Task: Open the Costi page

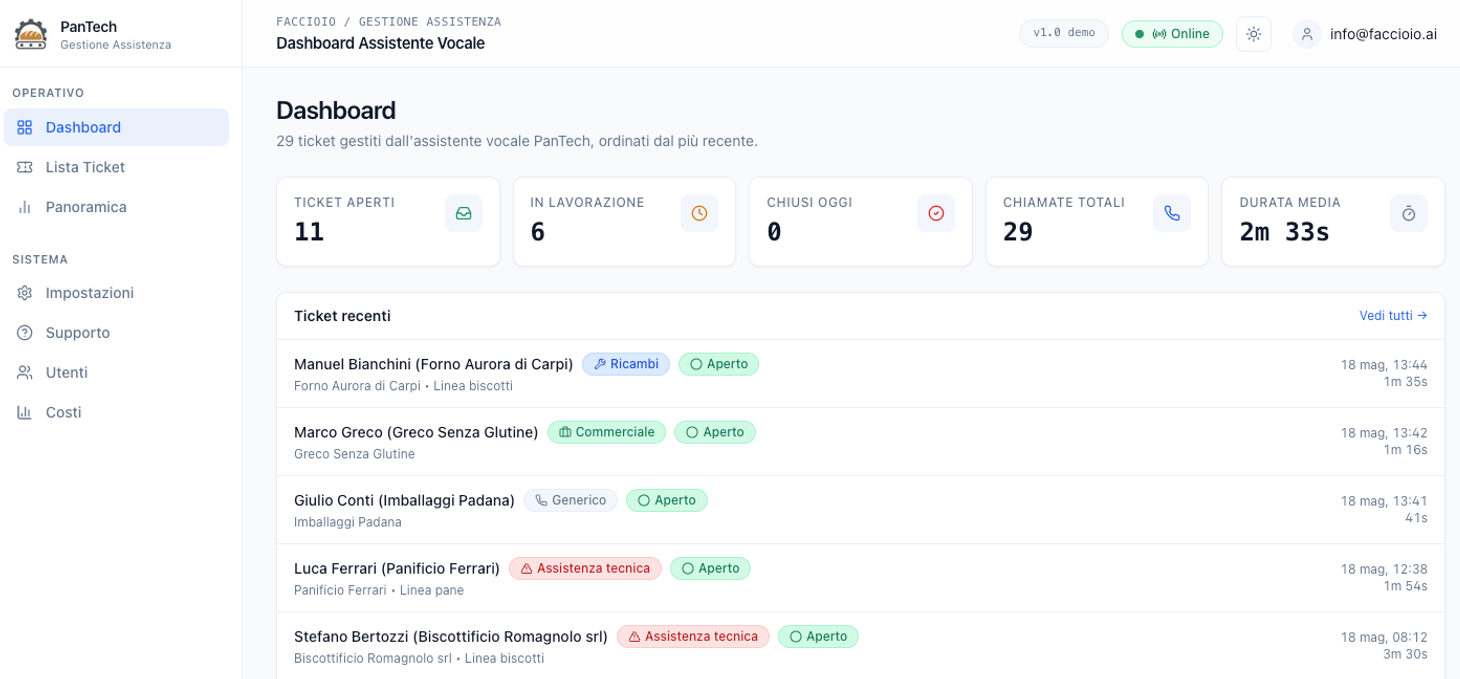Action: point(116,413)
